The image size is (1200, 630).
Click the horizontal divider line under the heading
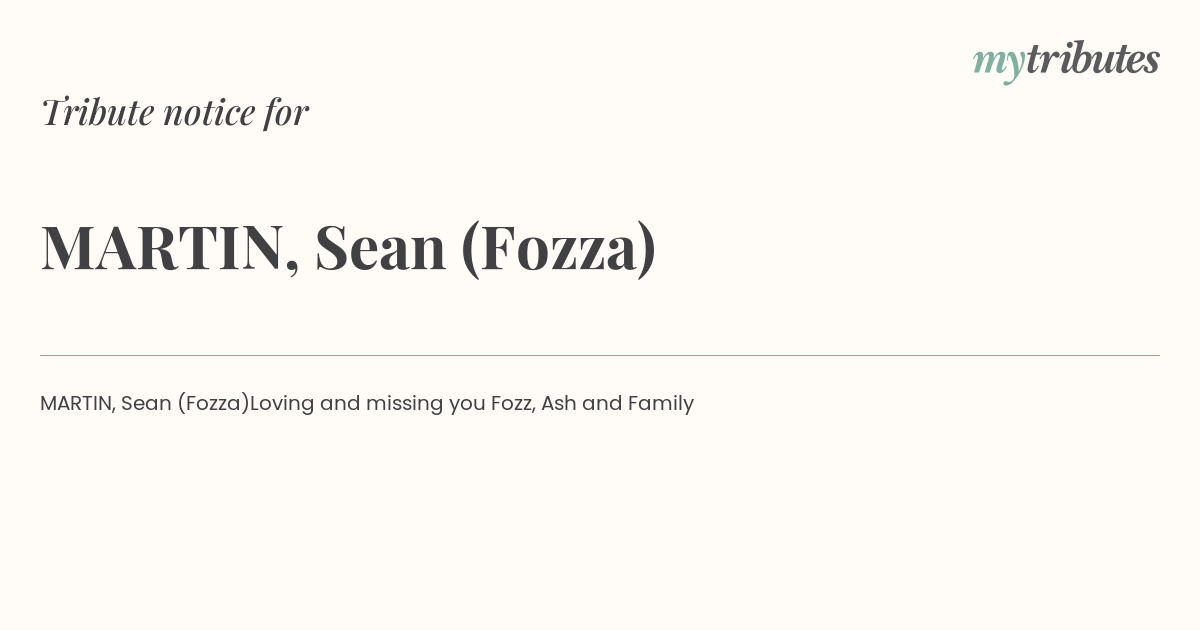(x=600, y=355)
